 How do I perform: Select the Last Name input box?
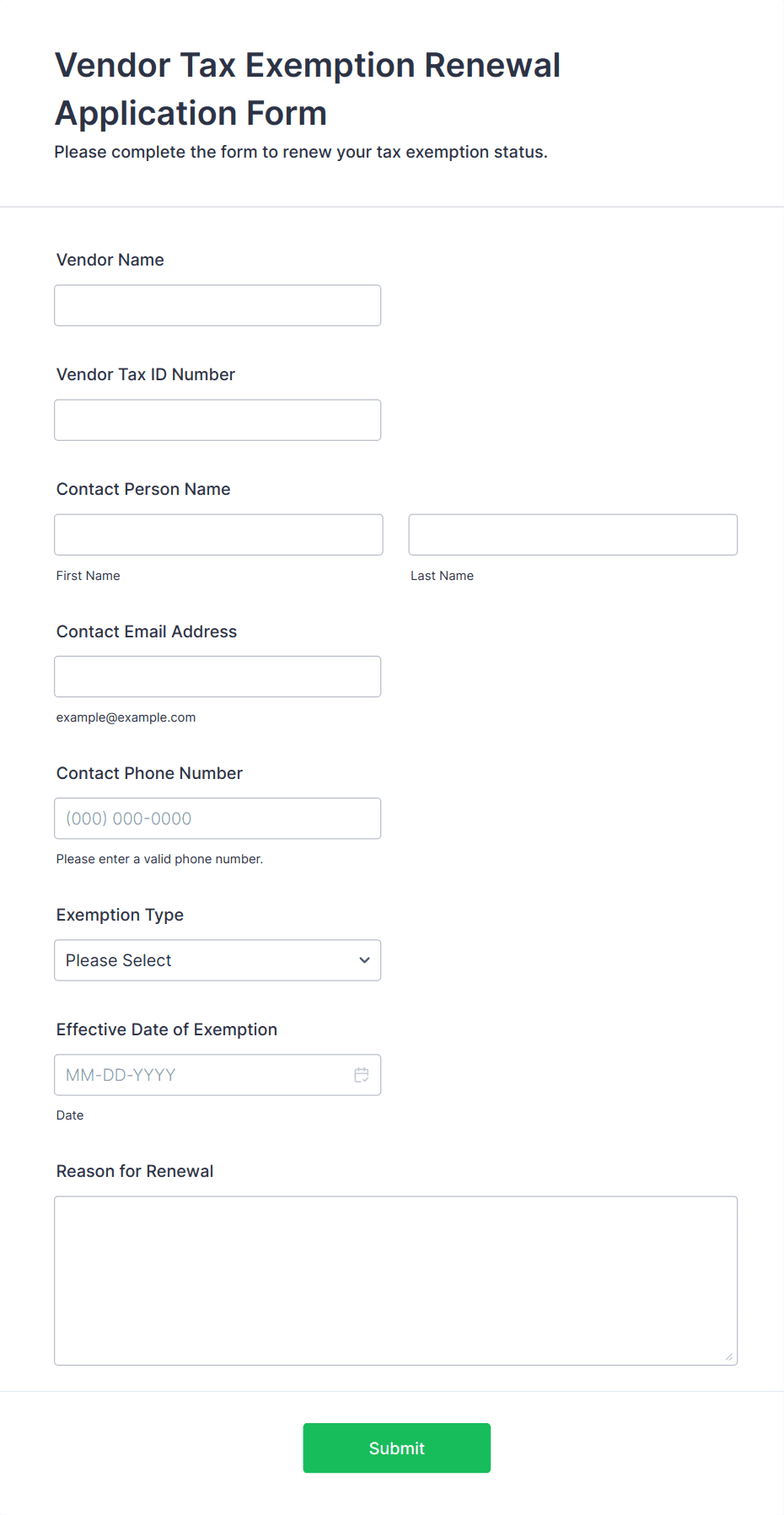point(572,535)
